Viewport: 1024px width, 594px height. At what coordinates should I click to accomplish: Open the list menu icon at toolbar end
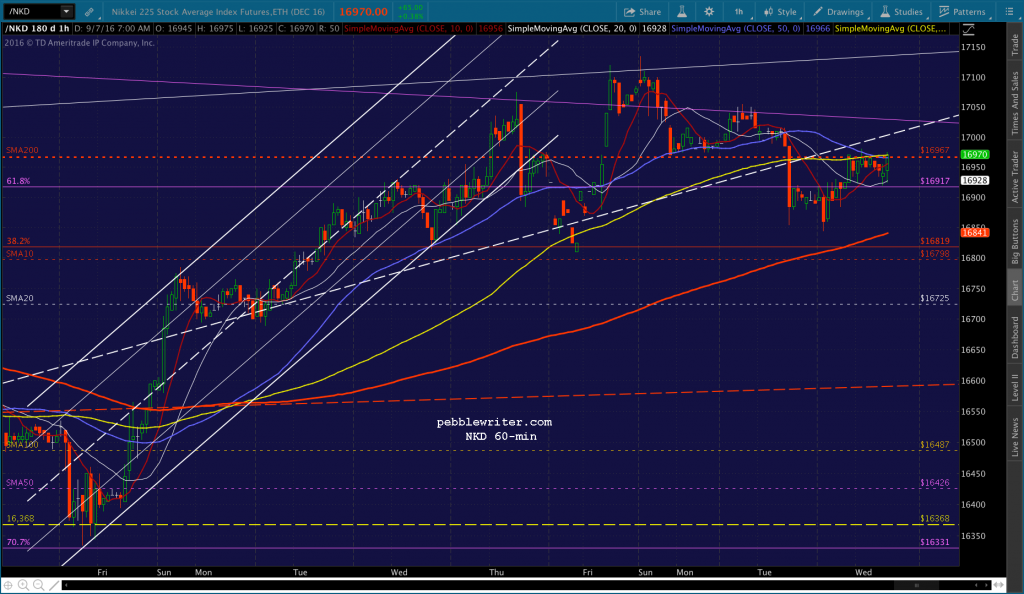click(1009, 12)
